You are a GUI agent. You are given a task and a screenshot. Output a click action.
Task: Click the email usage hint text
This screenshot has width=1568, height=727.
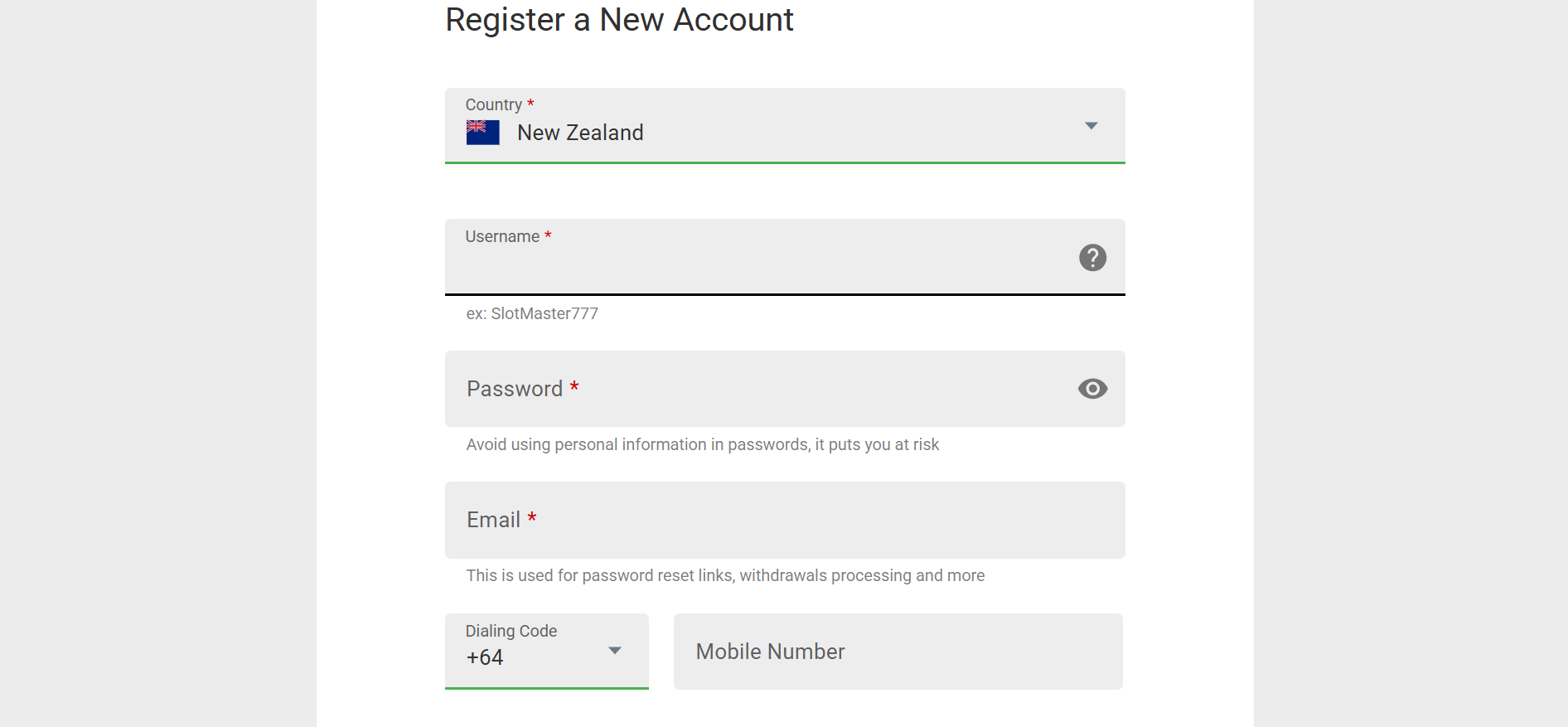coord(725,575)
